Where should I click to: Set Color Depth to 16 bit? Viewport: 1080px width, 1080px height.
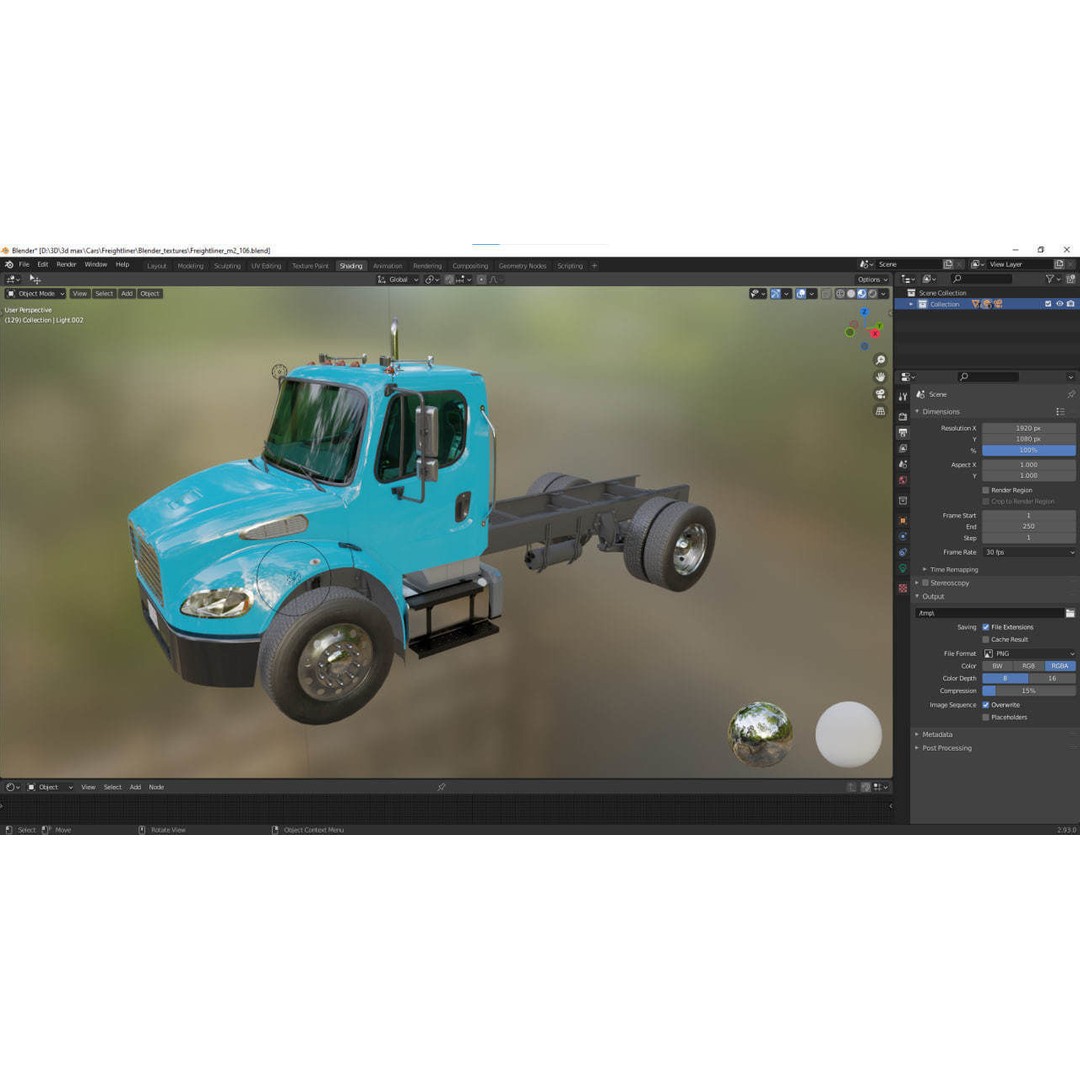(x=1051, y=678)
